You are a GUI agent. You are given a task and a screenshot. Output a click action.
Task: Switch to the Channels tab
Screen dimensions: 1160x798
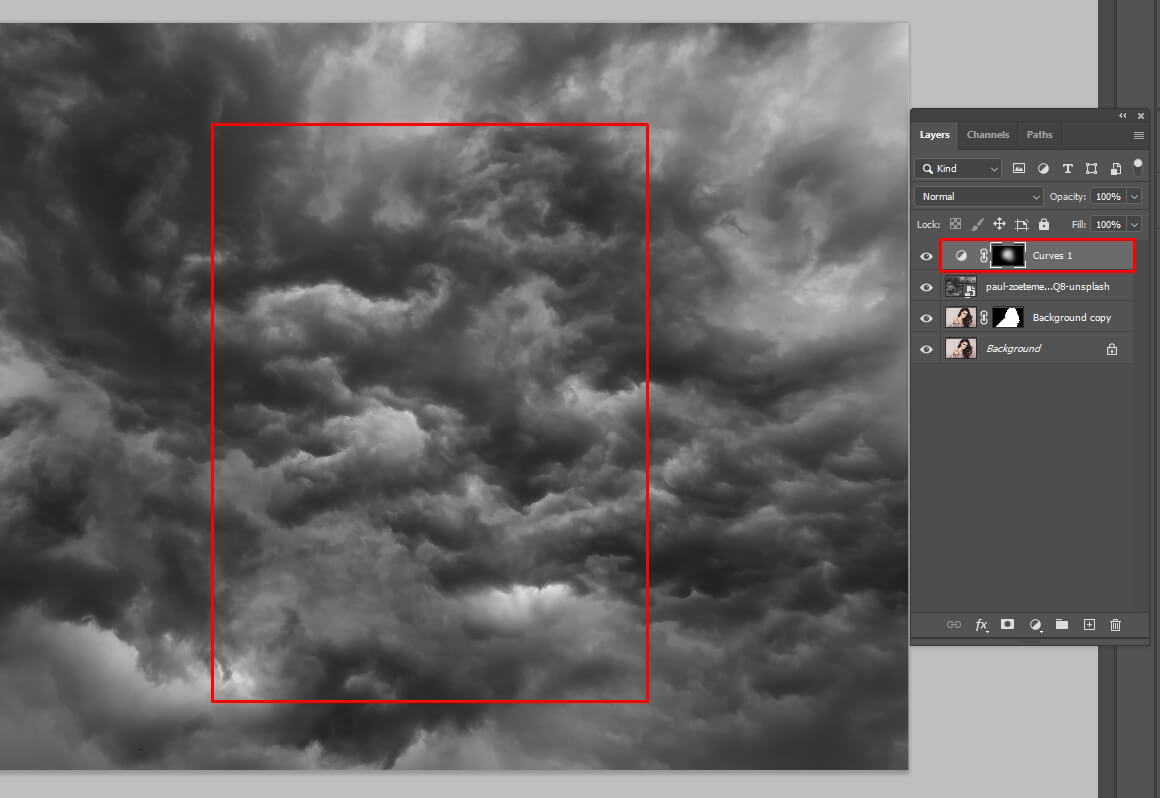click(x=988, y=135)
